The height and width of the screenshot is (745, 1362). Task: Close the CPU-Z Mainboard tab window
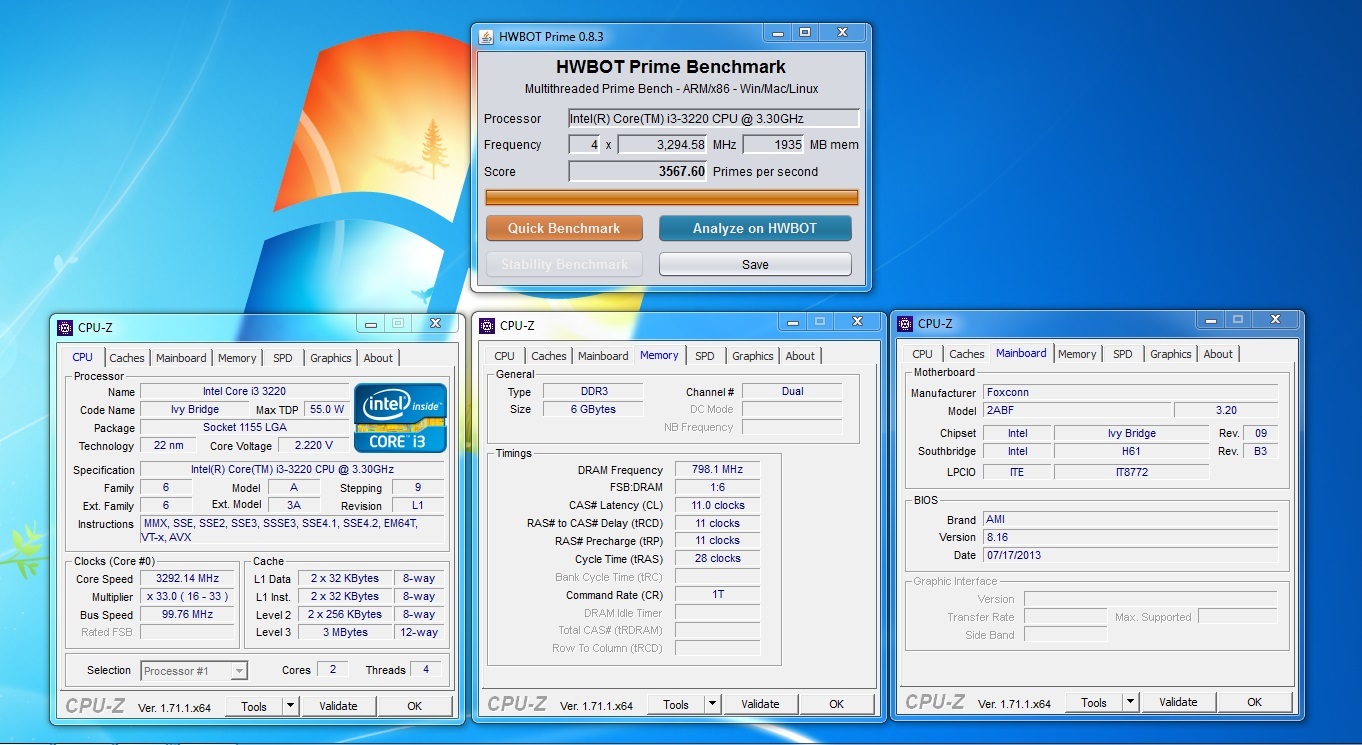coord(1275,319)
